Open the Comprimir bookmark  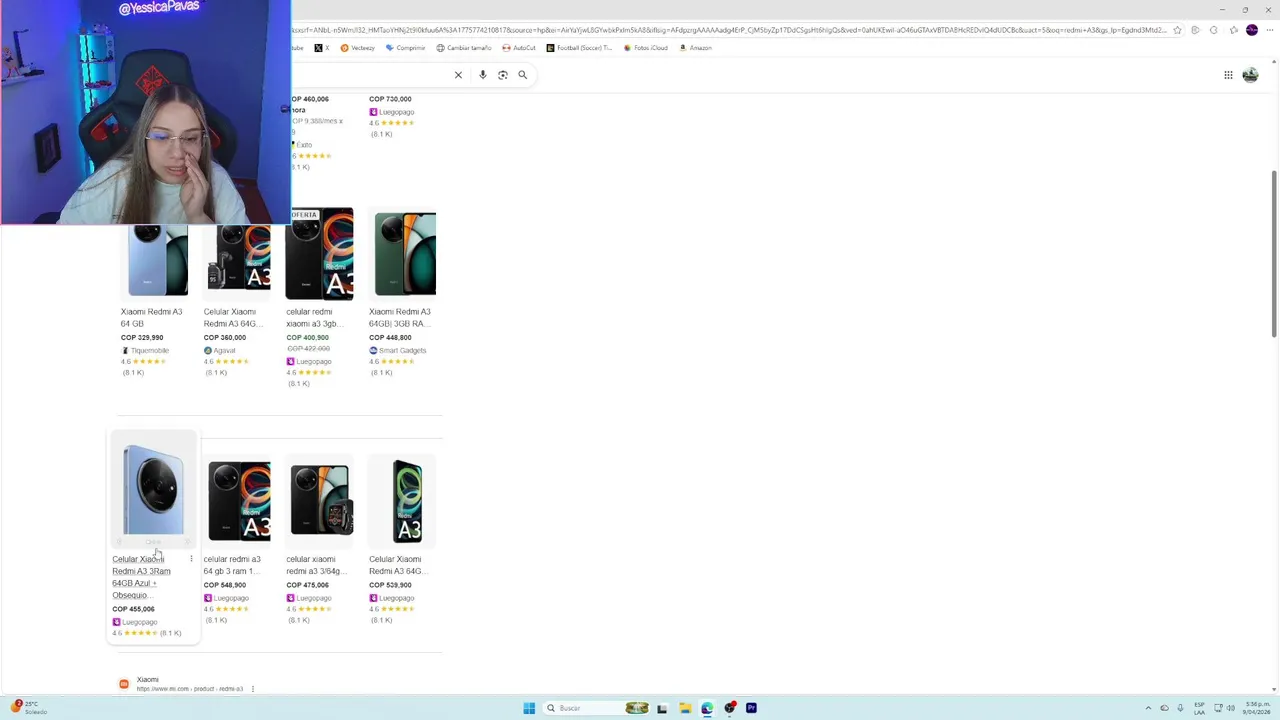[x=405, y=48]
